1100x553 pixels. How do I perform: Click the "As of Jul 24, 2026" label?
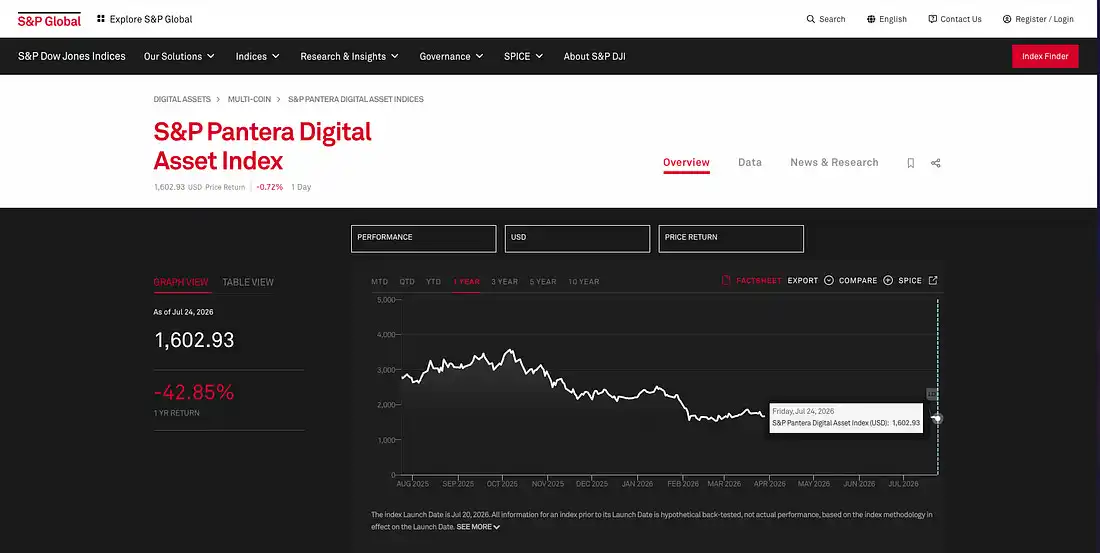(183, 312)
